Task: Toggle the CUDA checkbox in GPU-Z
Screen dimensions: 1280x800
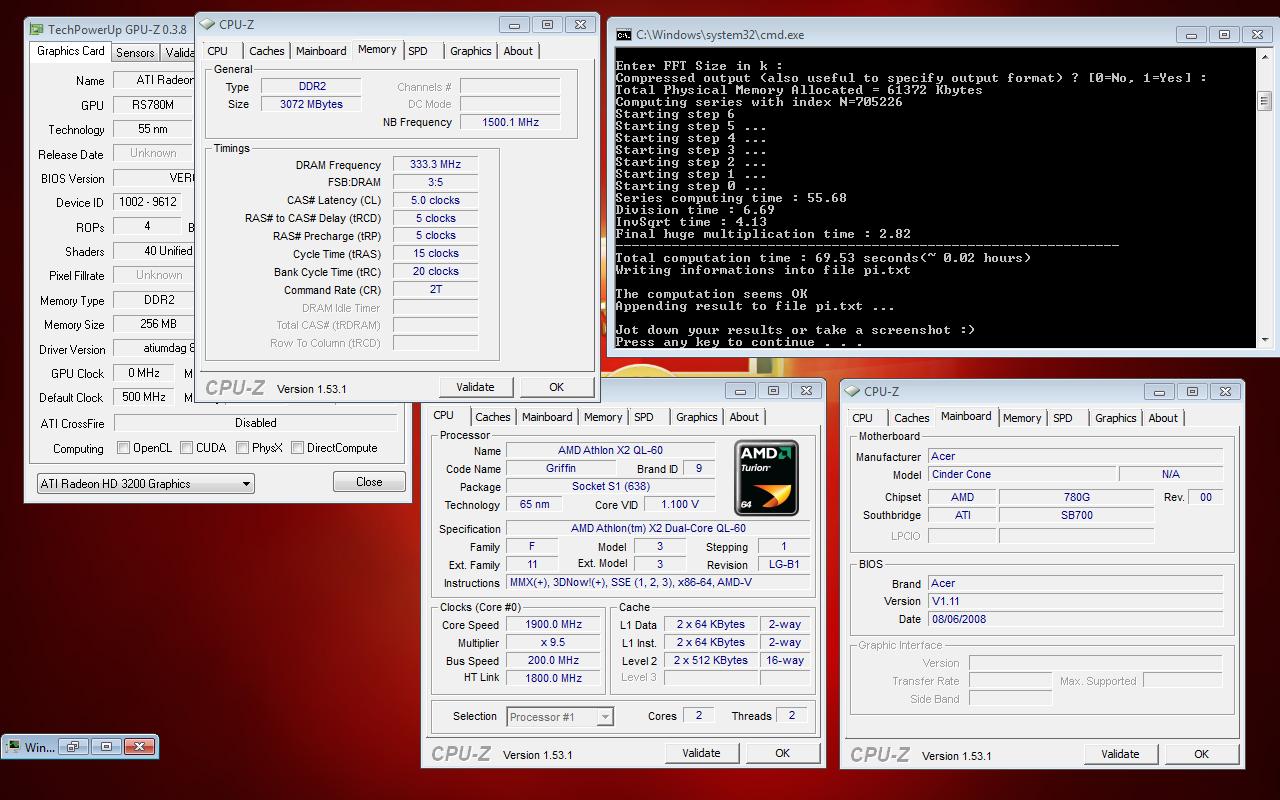Action: click(187, 448)
